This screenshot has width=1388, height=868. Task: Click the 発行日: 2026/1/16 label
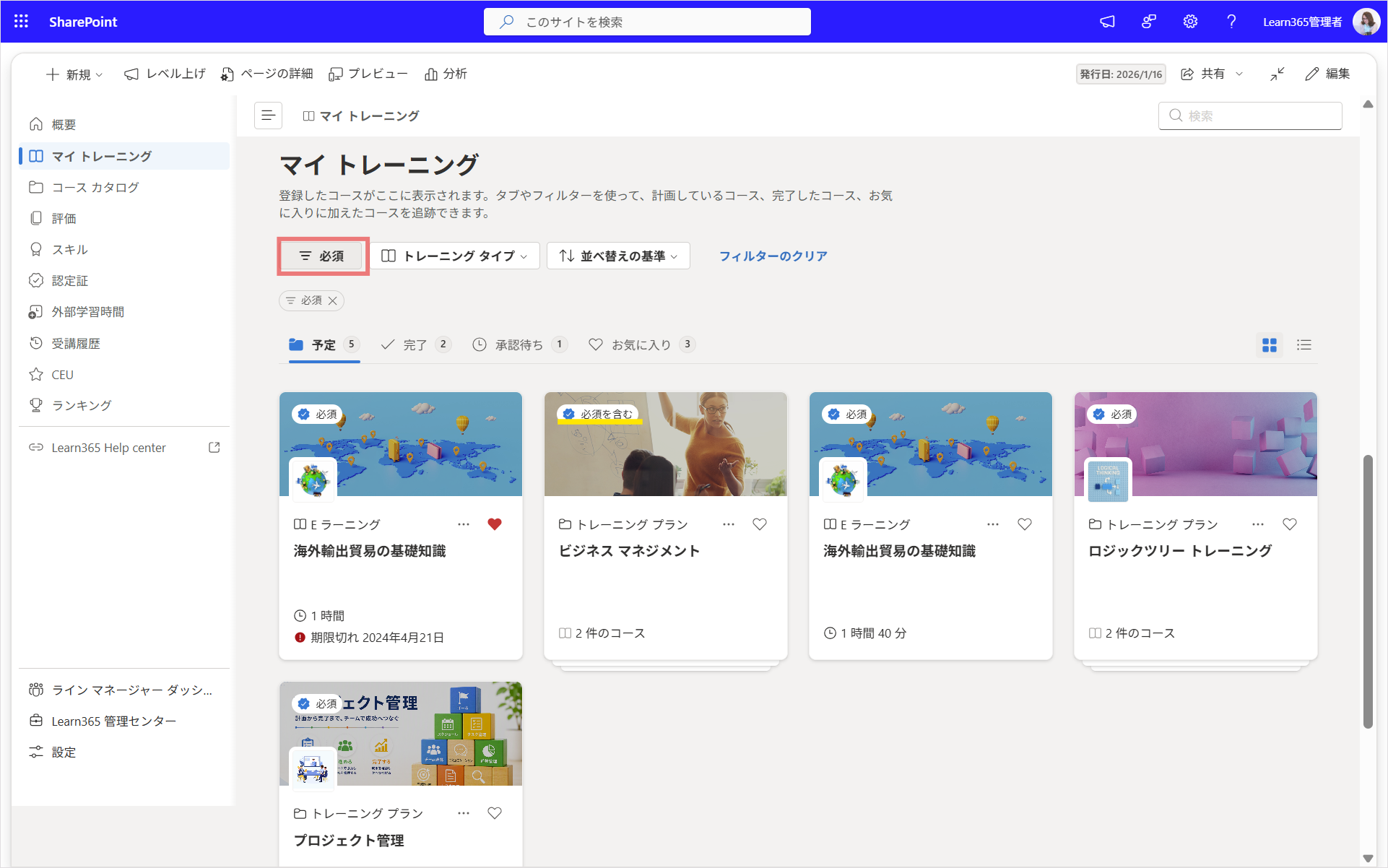tap(1121, 74)
